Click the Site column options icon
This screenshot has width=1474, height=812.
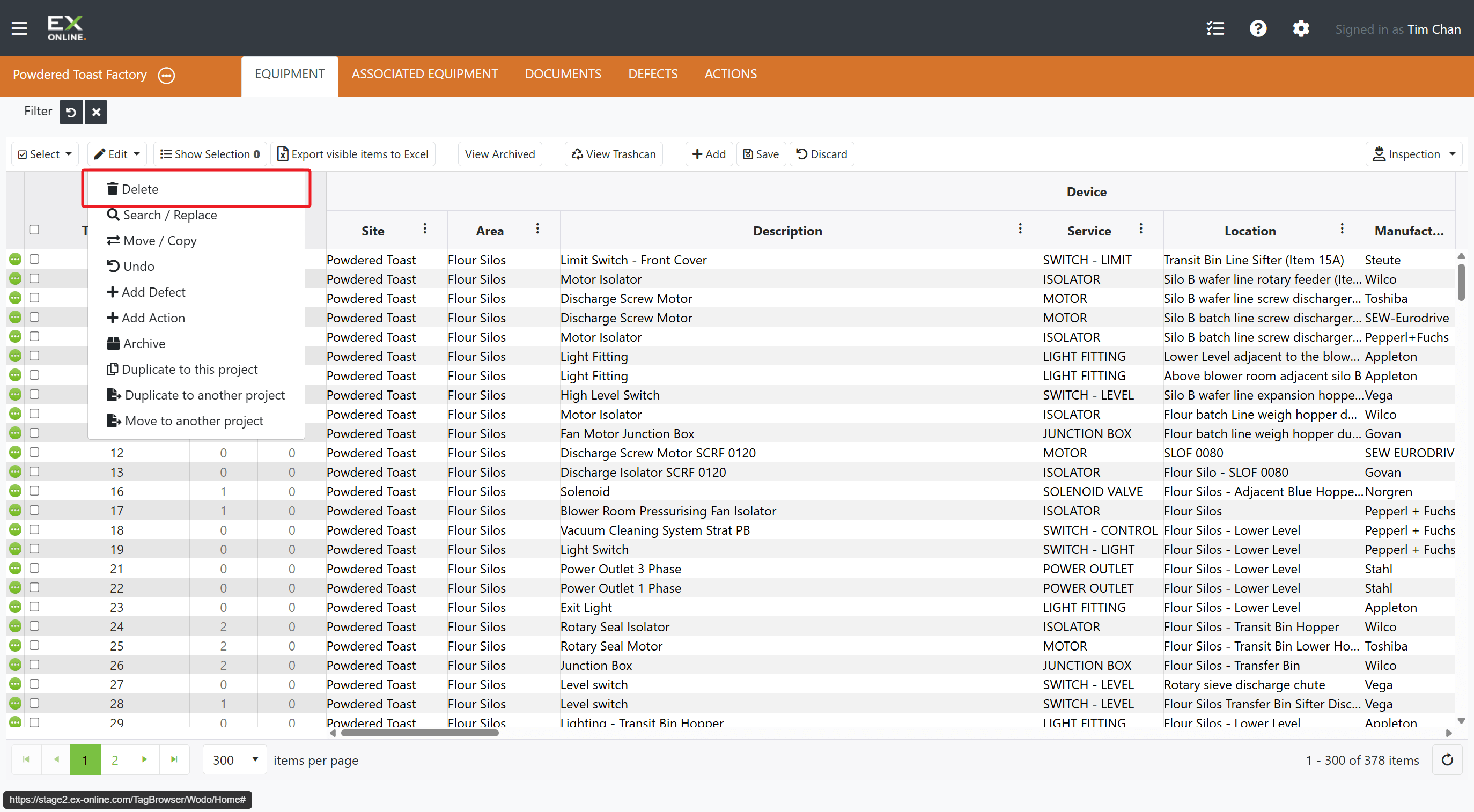coord(425,229)
